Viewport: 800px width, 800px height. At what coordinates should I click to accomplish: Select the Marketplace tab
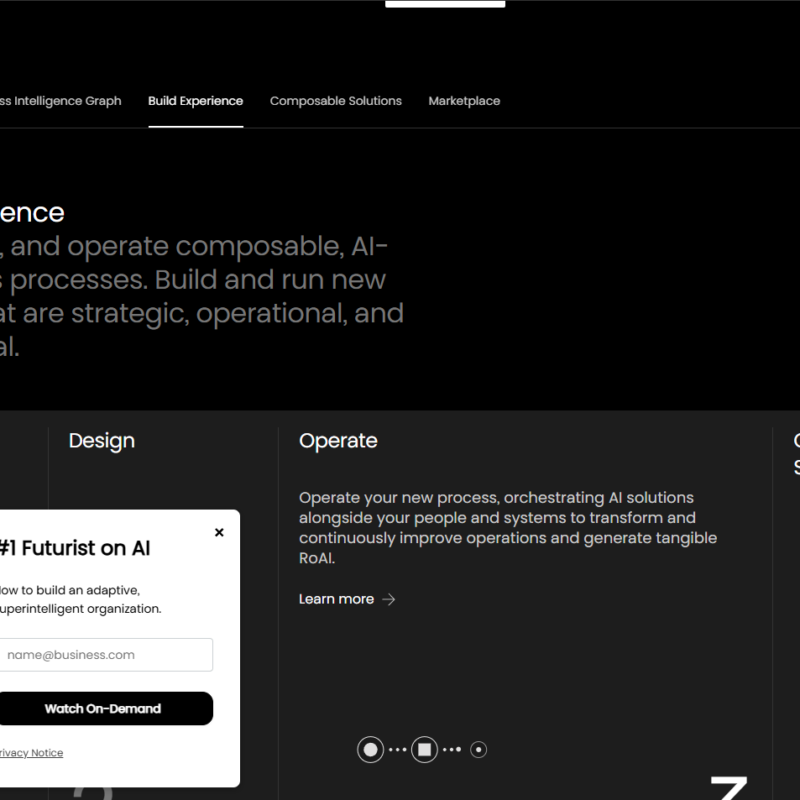(464, 101)
